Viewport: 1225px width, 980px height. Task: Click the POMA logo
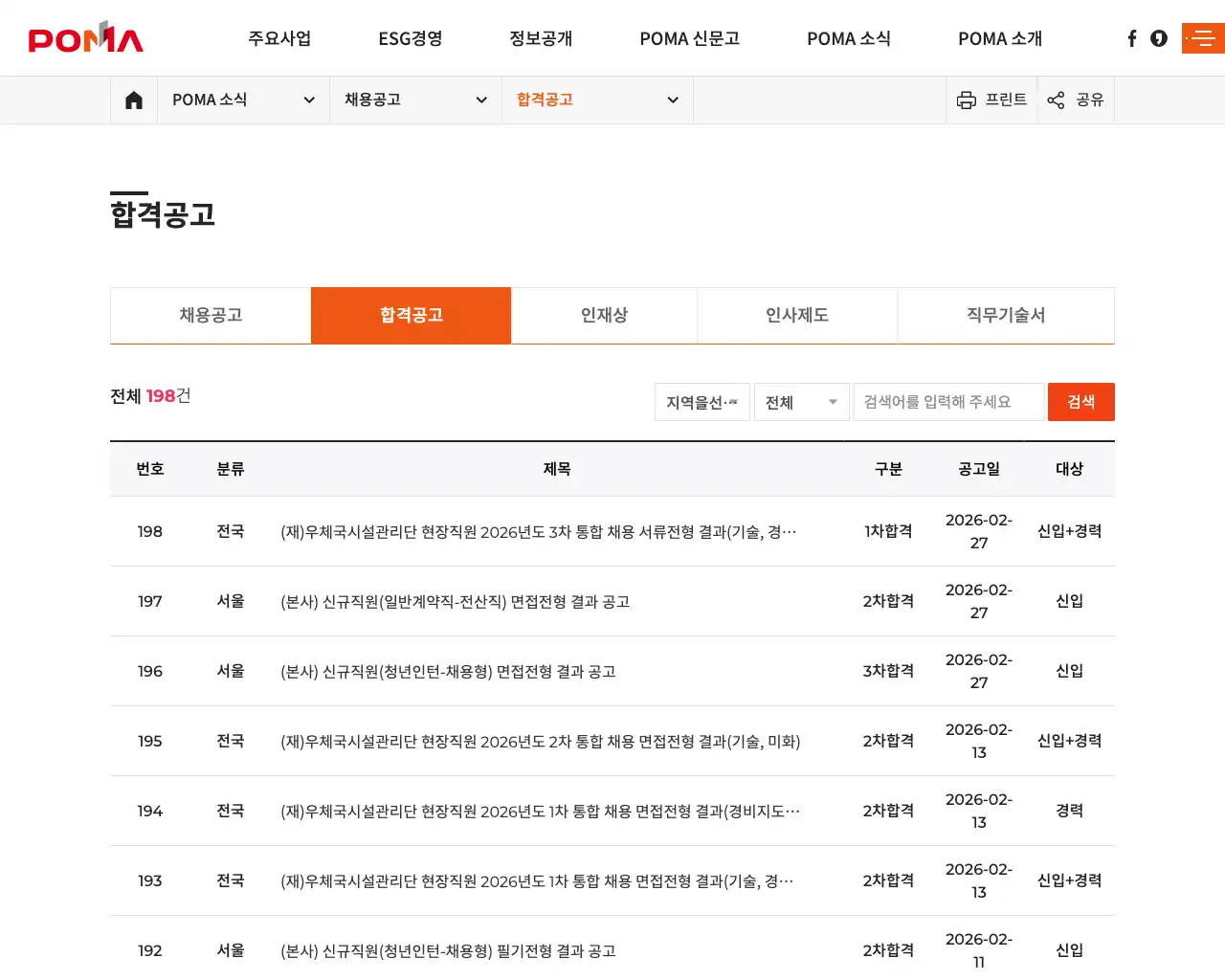(85, 37)
